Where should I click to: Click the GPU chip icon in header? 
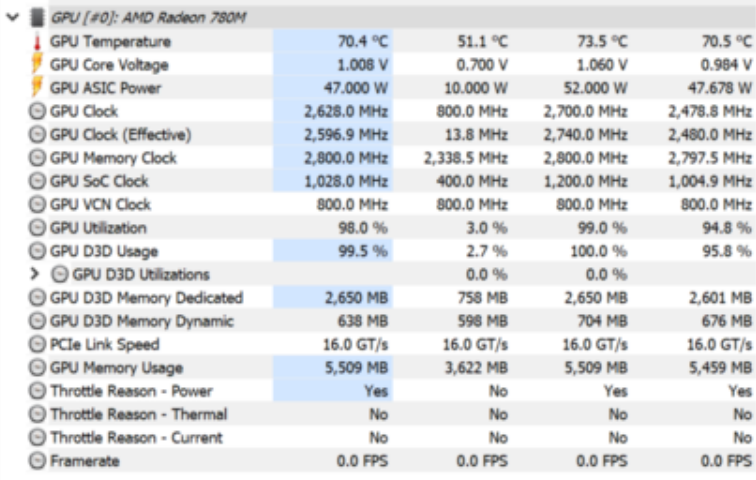[37, 18]
